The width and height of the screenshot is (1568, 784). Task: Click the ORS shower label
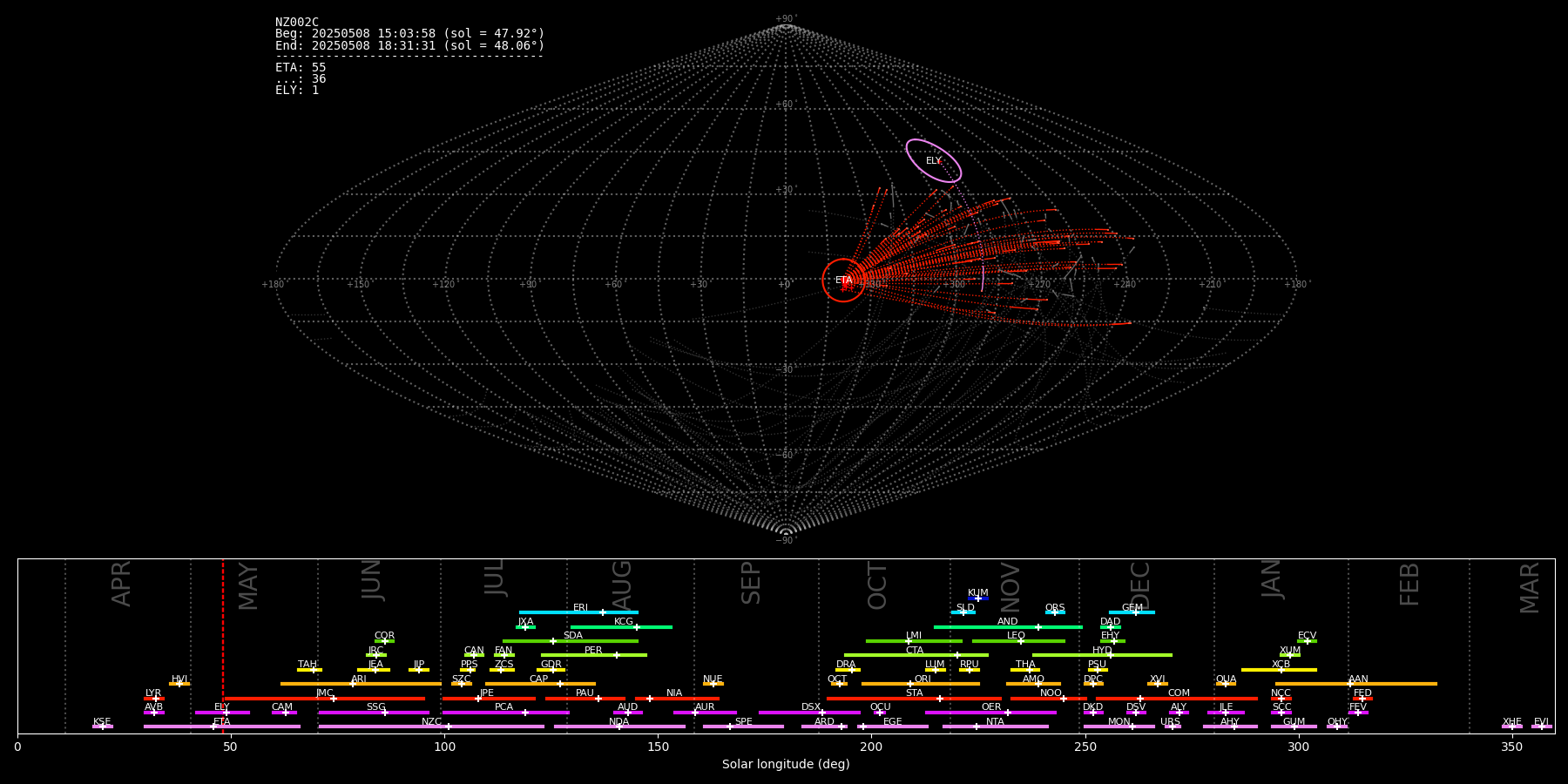(x=1055, y=608)
